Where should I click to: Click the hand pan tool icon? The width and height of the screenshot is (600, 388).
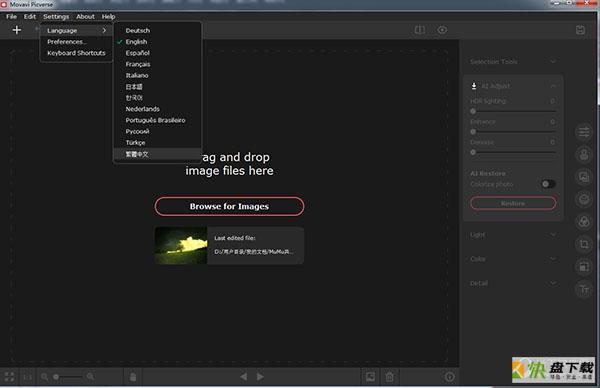point(133,377)
